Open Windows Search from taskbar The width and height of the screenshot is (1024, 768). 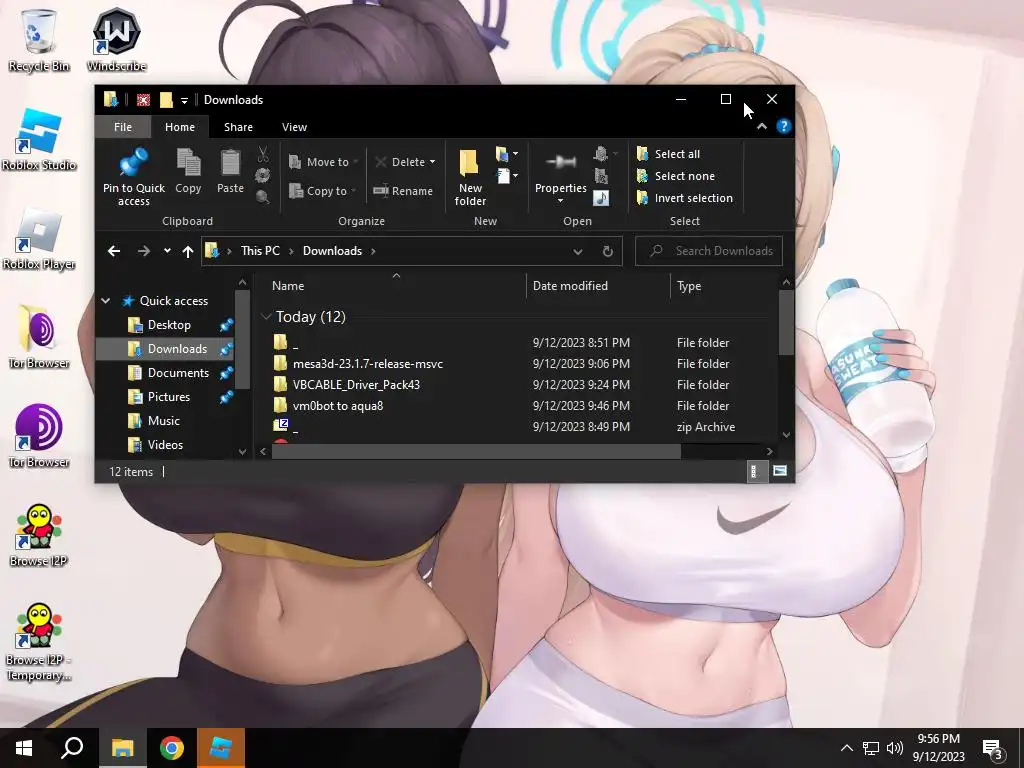click(x=72, y=748)
